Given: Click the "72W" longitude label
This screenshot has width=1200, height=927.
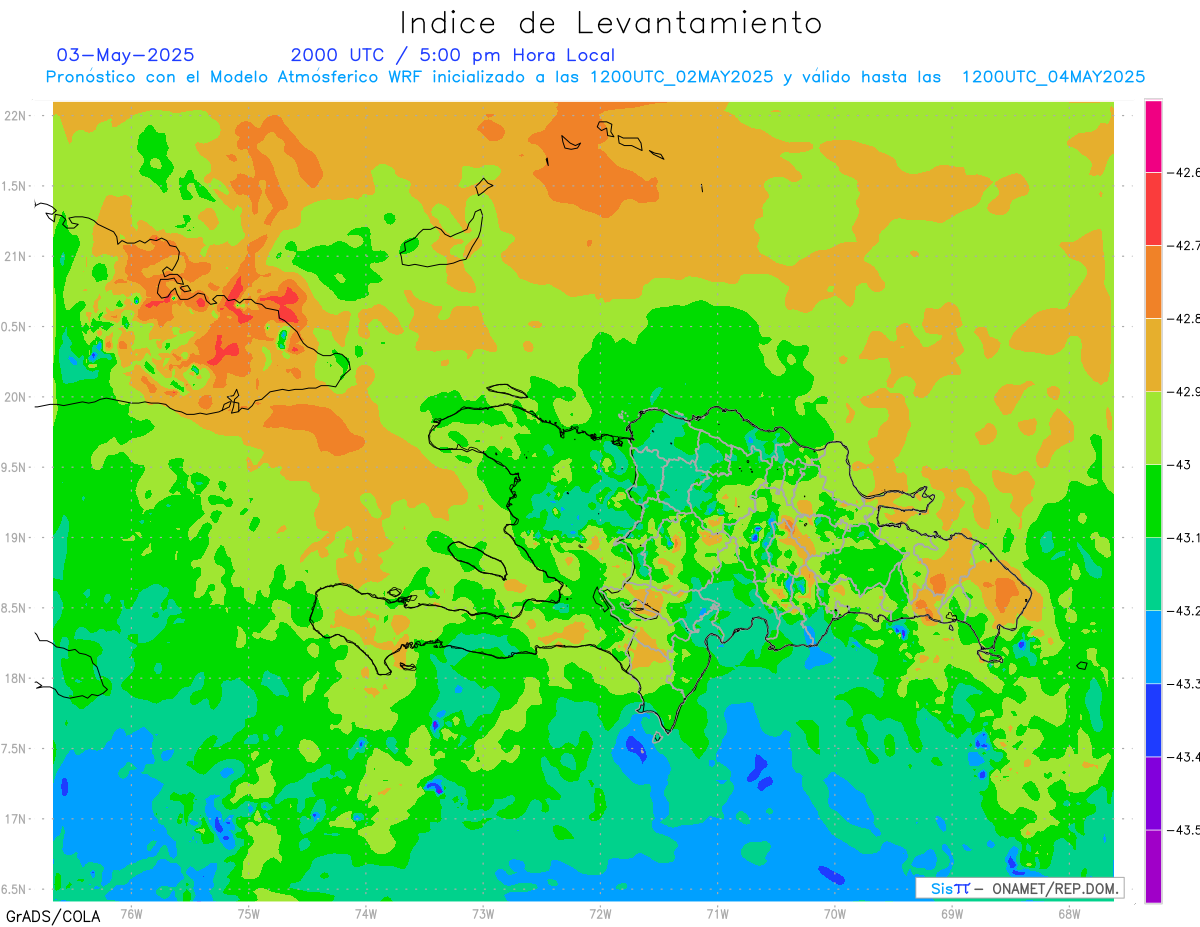Looking at the screenshot, I should click(600, 913).
